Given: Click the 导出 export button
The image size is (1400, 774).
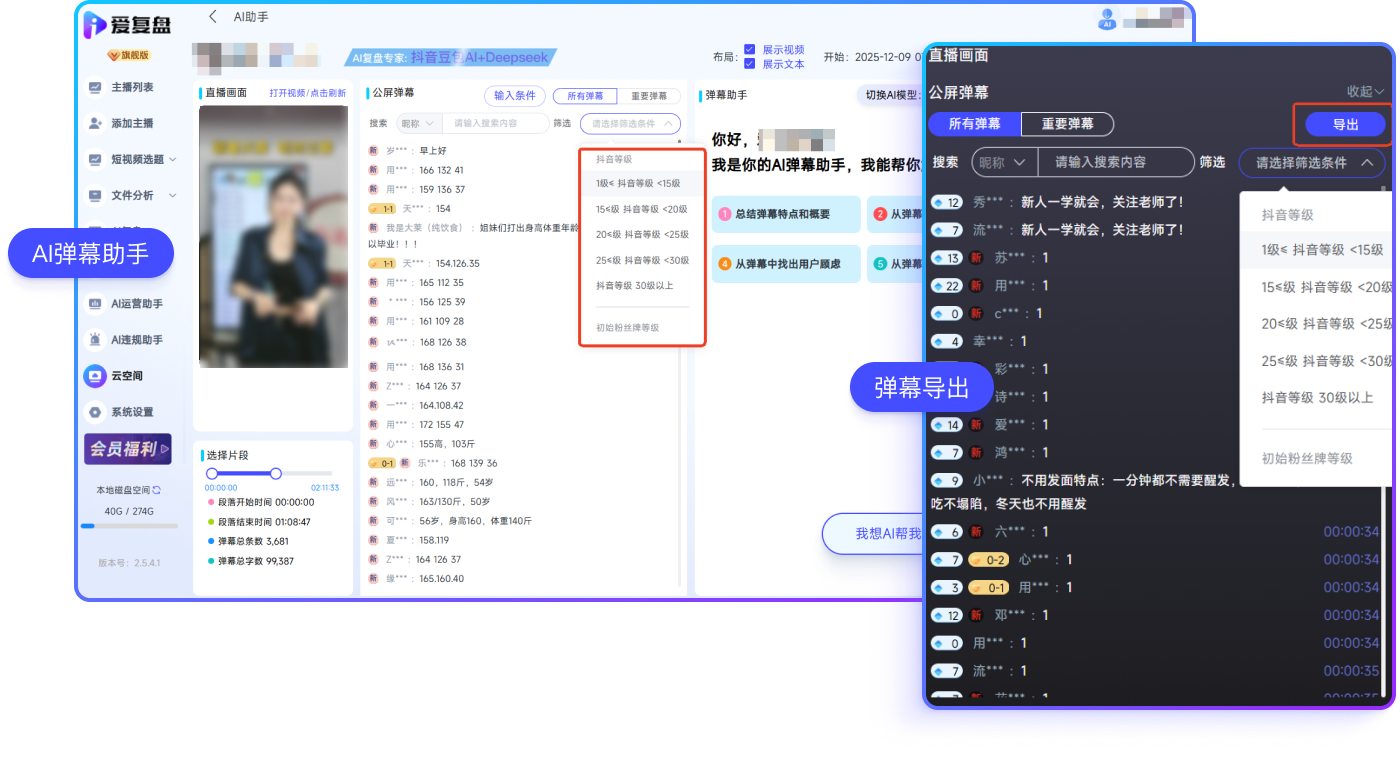Looking at the screenshot, I should [1345, 125].
